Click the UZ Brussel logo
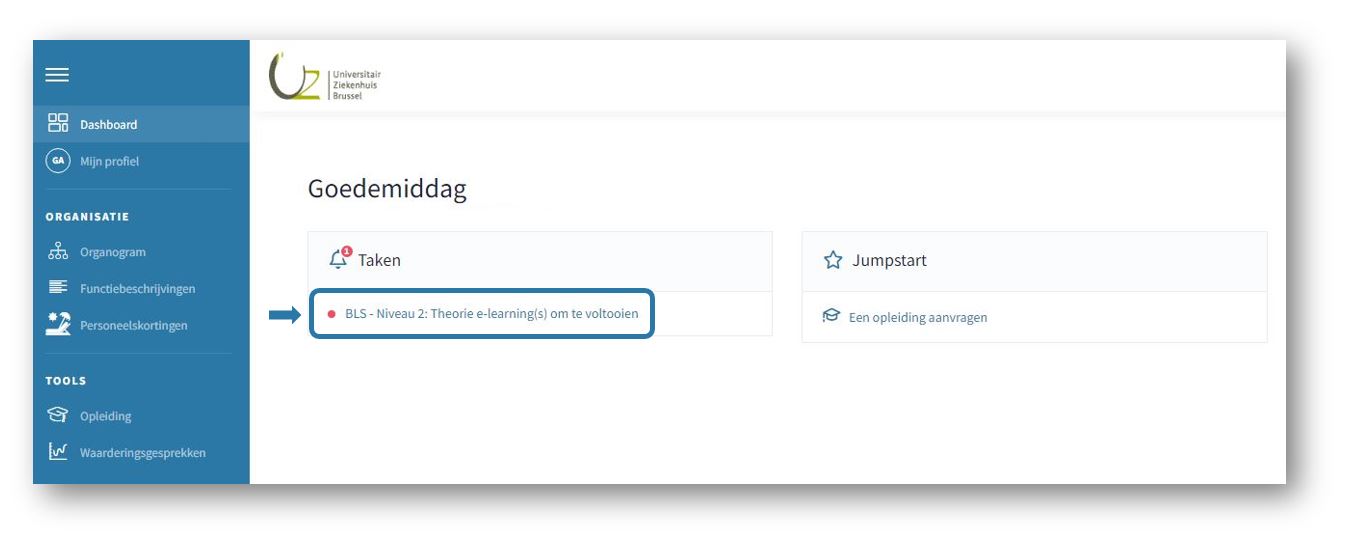This screenshot has height=552, width=1345. (x=325, y=77)
